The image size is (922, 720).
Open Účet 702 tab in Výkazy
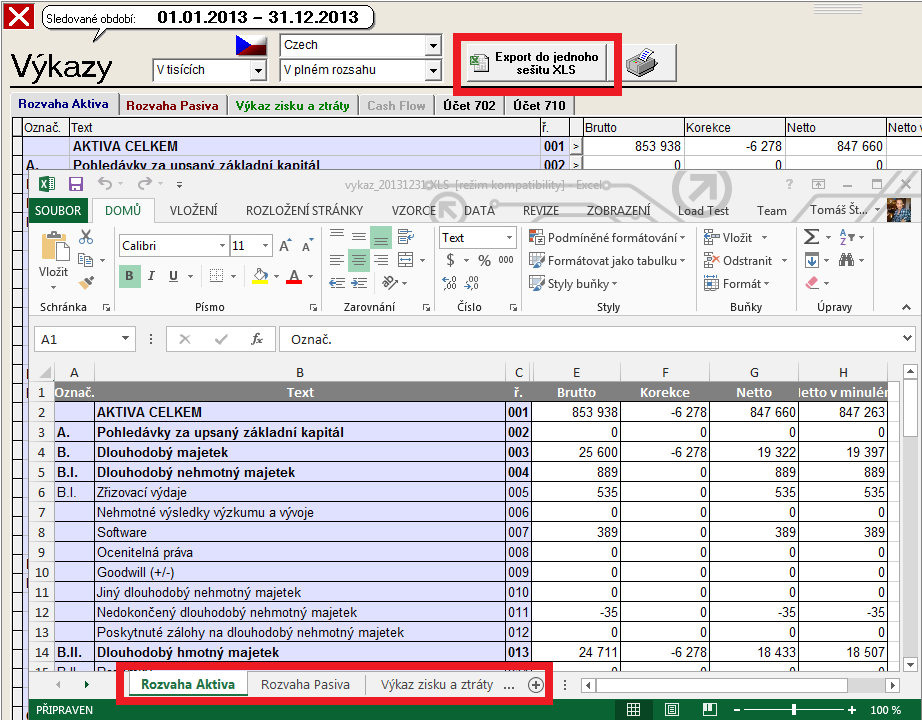click(x=469, y=106)
